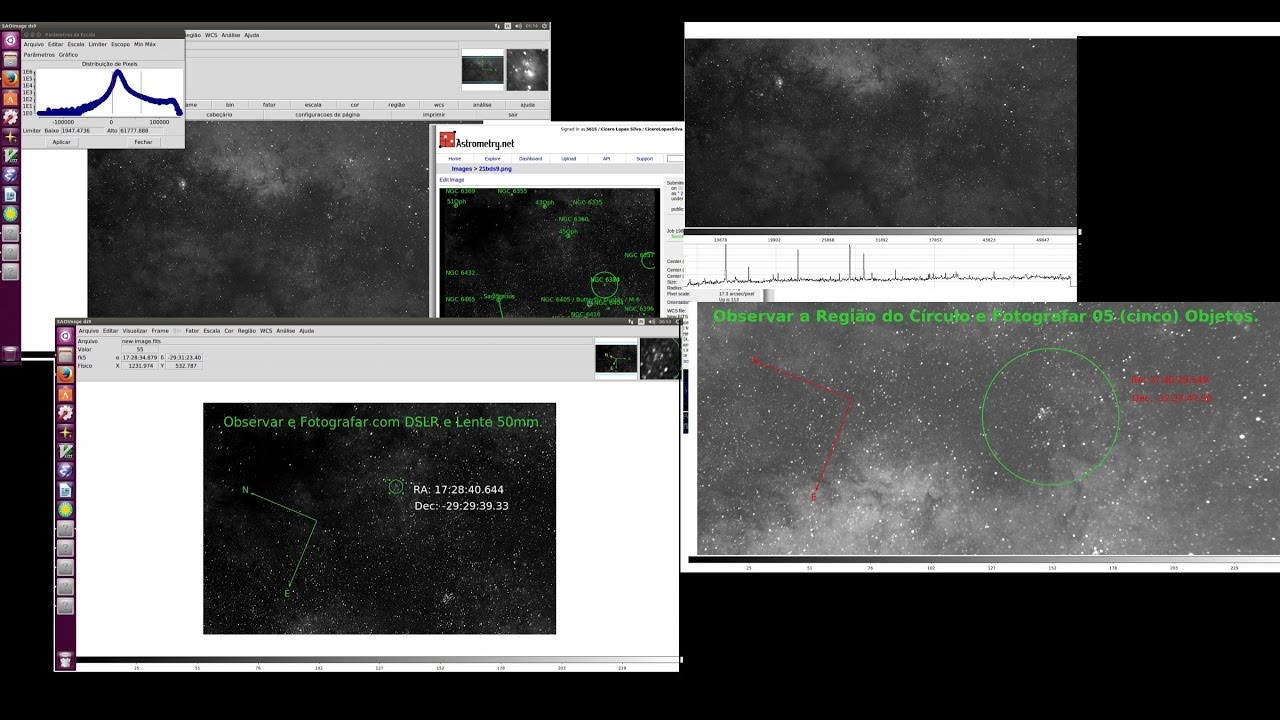1280x720 pixels.
Task: Open System Settings gear in upper launcher
Action: (x=10, y=117)
